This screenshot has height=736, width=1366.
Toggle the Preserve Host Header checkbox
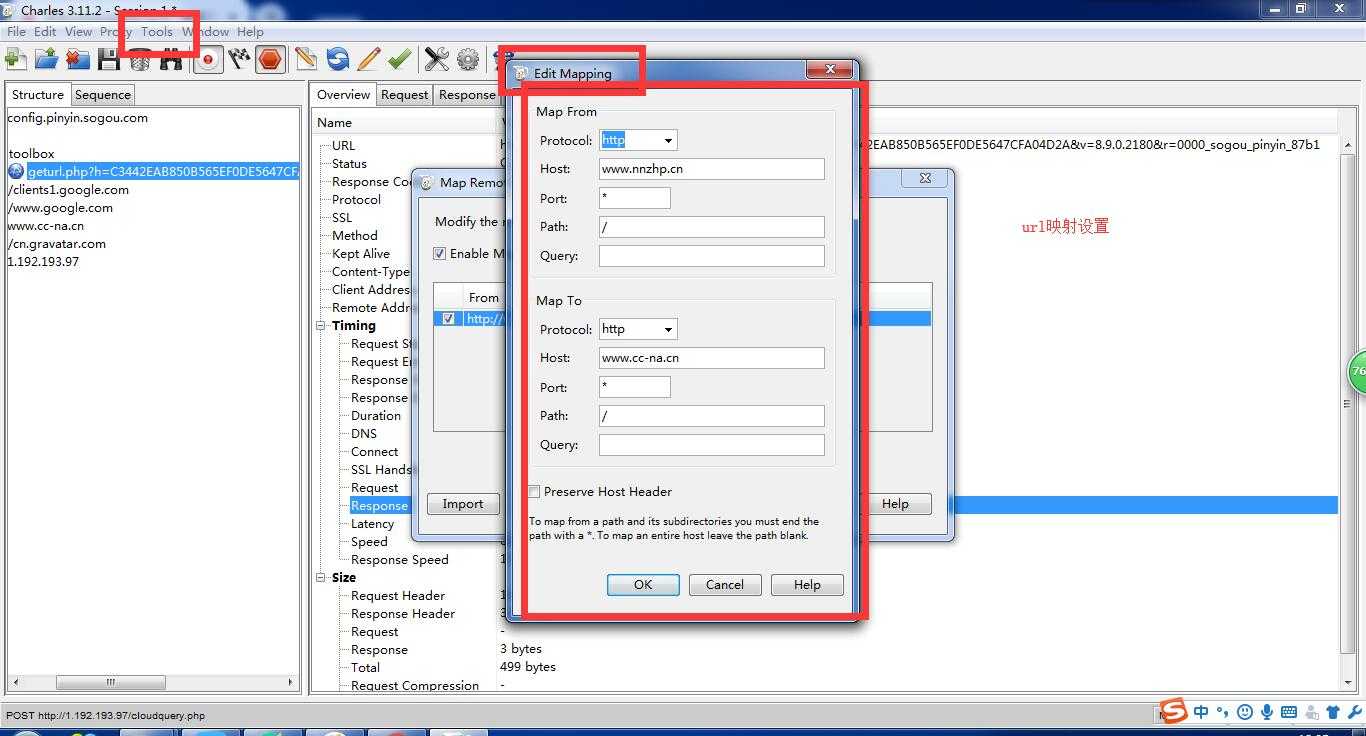point(534,492)
